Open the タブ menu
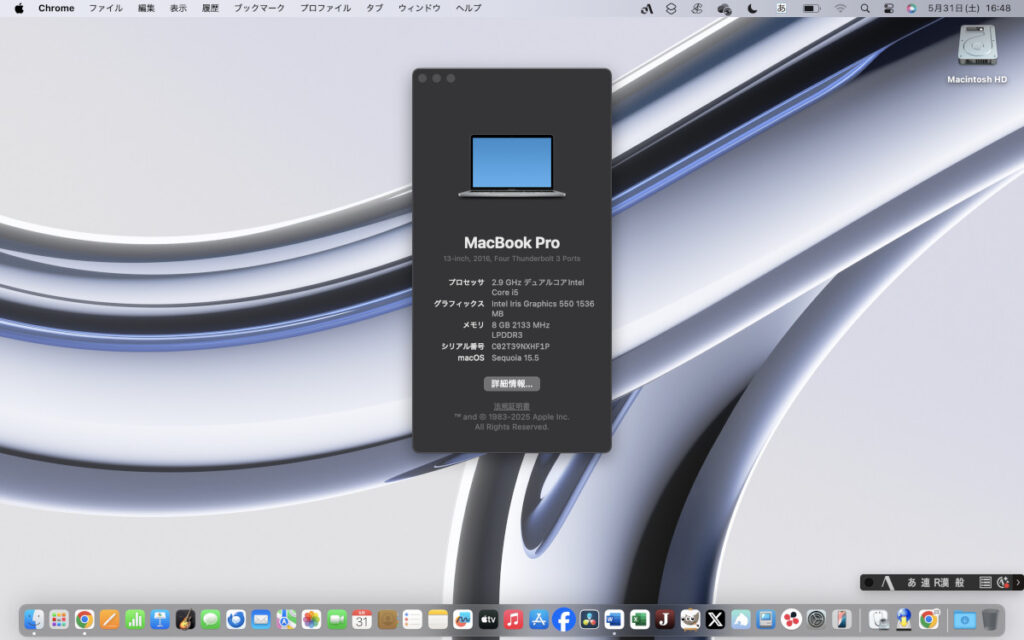The height and width of the screenshot is (640, 1024). pyautogui.click(x=374, y=8)
